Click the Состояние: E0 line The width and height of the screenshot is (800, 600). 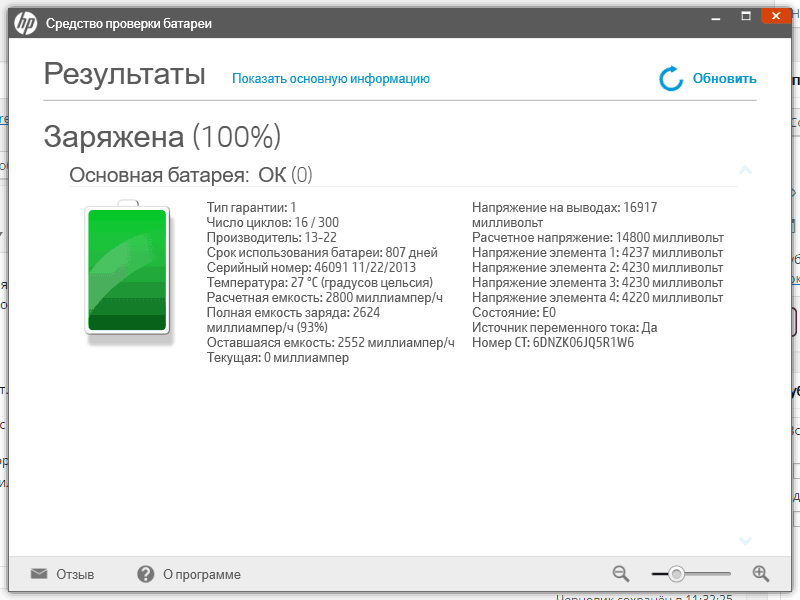[x=514, y=312]
